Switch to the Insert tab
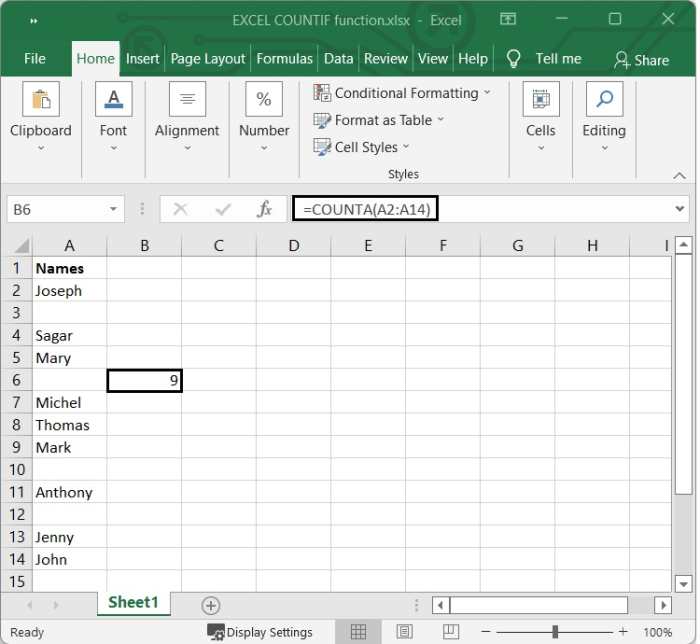Viewport: 700px width, 644px height. 142,59
